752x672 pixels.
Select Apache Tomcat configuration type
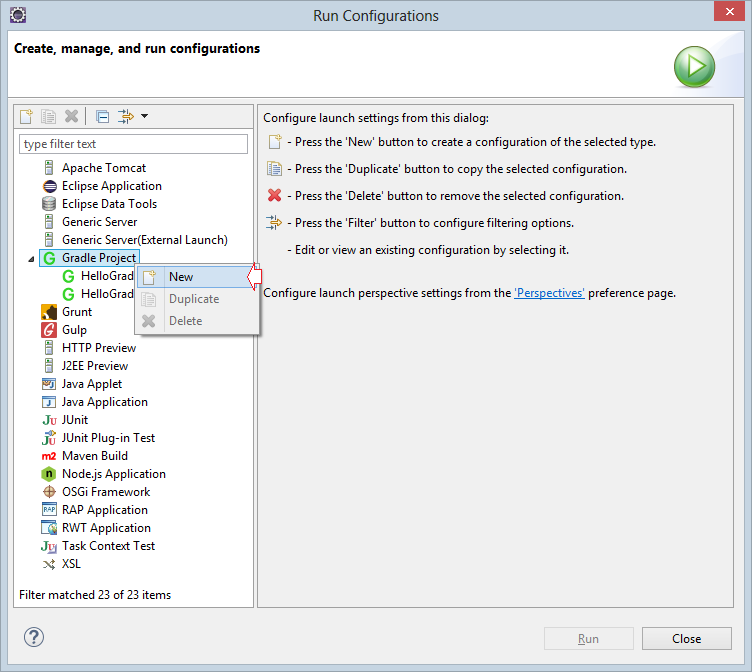(104, 168)
